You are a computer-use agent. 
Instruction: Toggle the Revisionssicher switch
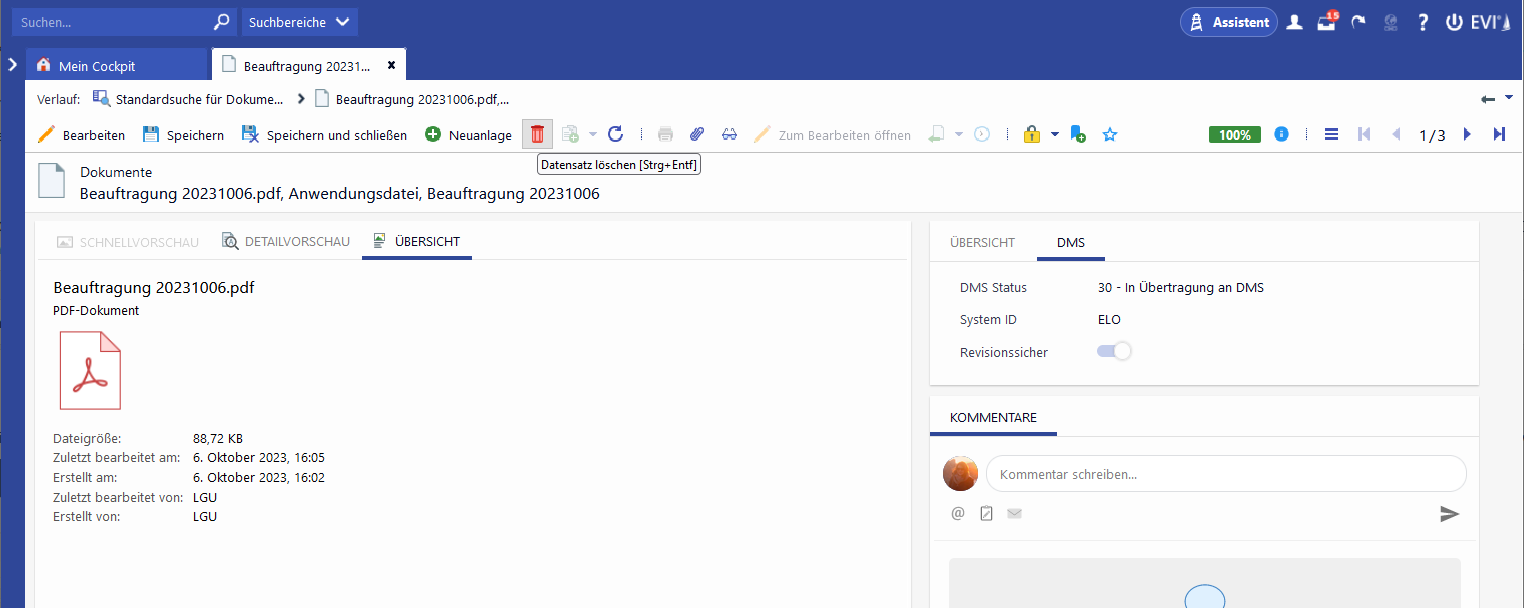coord(1114,351)
